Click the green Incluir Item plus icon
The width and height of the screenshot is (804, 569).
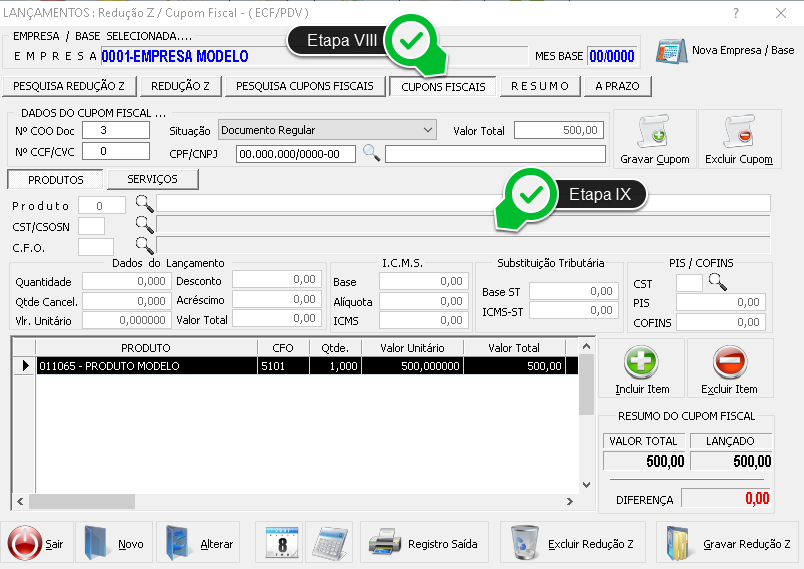[x=640, y=362]
